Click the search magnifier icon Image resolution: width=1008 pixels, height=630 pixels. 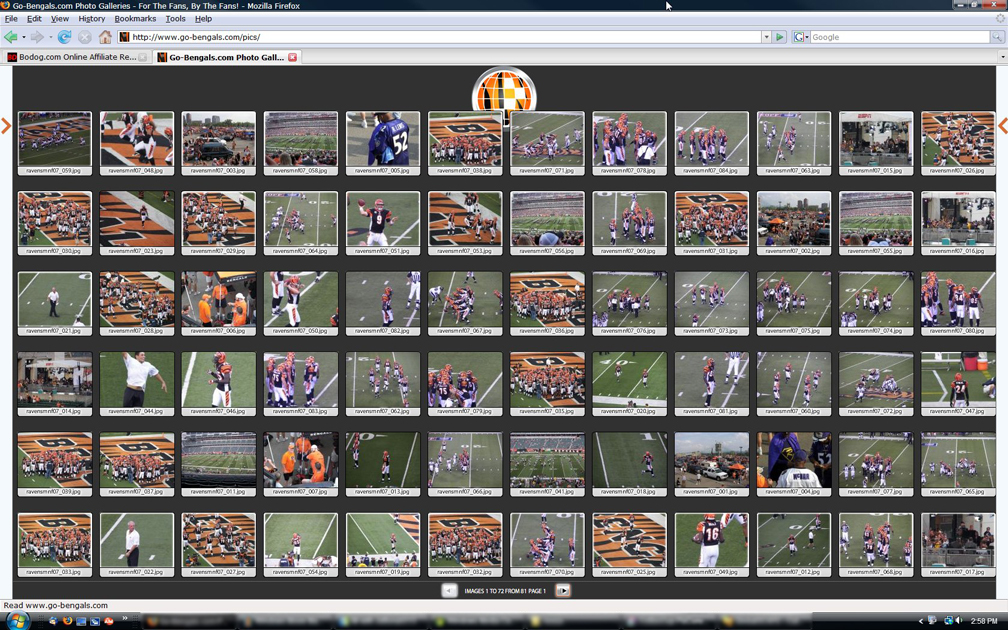pos(997,37)
